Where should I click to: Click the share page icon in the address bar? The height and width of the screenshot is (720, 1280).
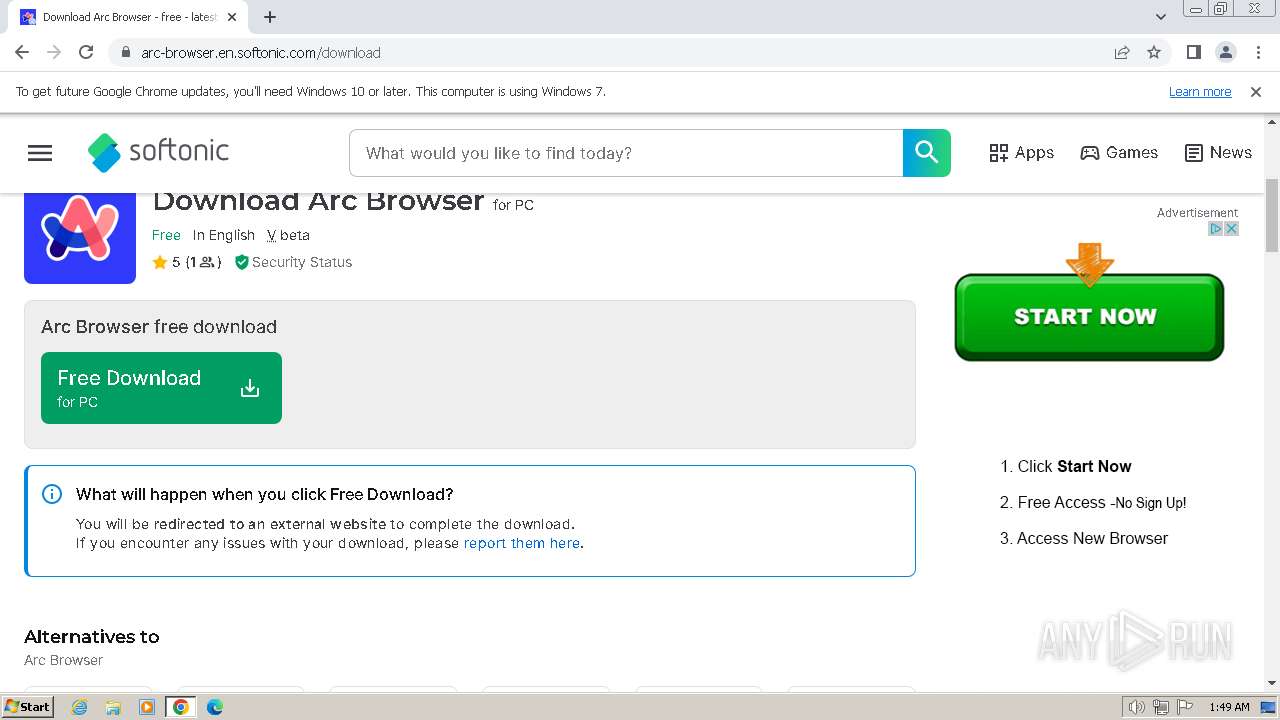(x=1122, y=52)
